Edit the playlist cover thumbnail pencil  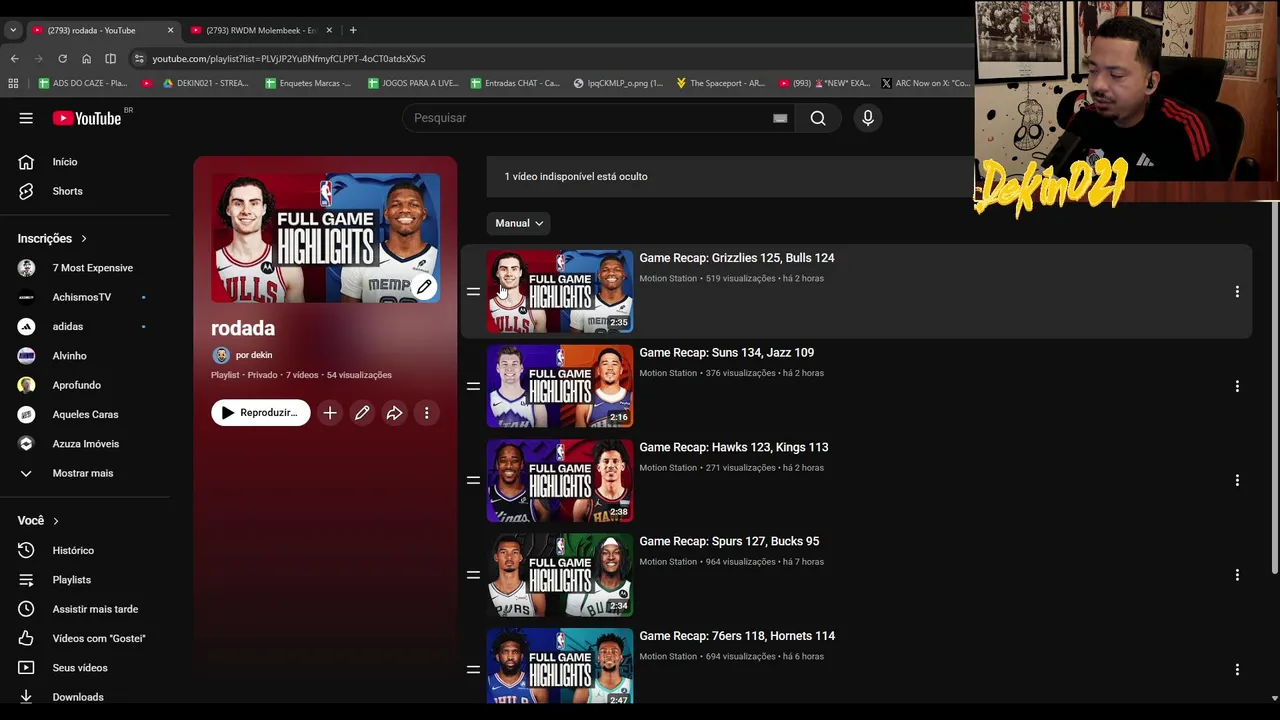[424, 287]
